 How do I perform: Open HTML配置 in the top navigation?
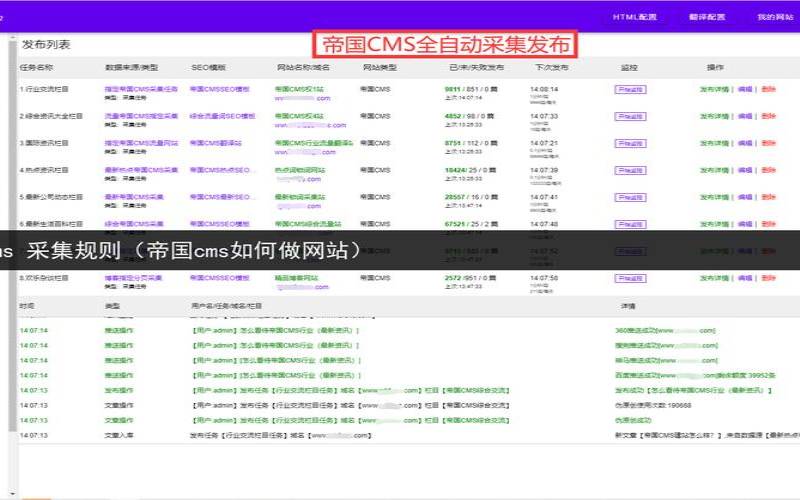635,17
